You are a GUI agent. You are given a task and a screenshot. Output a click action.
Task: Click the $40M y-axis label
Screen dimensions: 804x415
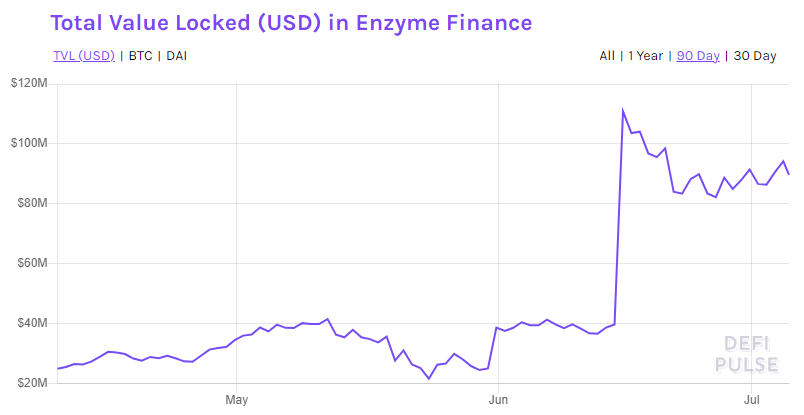tap(30, 323)
